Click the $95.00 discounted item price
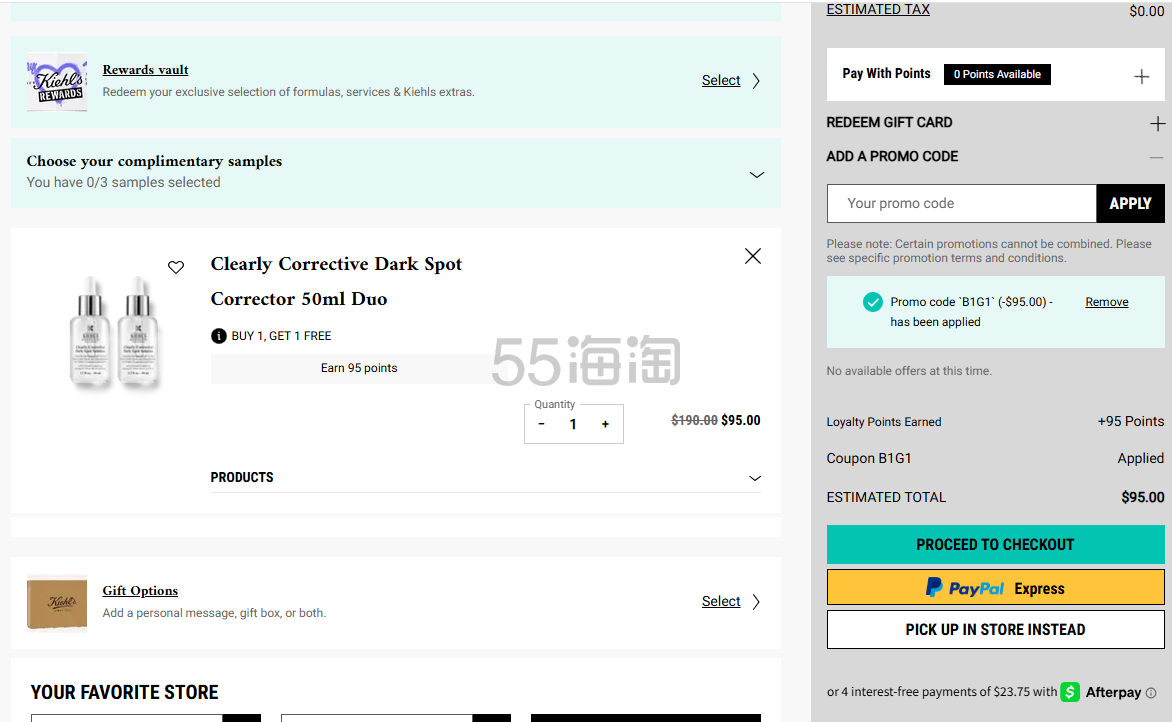 click(x=741, y=421)
